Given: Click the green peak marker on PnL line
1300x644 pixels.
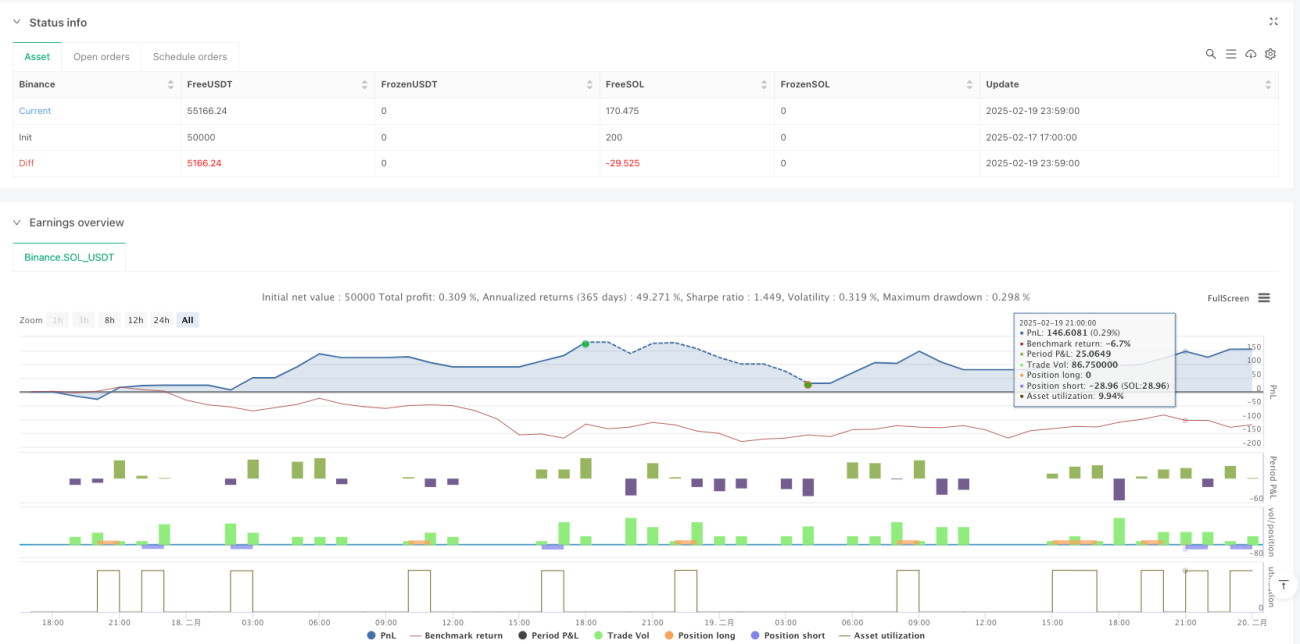Looking at the screenshot, I should (x=585, y=344).
